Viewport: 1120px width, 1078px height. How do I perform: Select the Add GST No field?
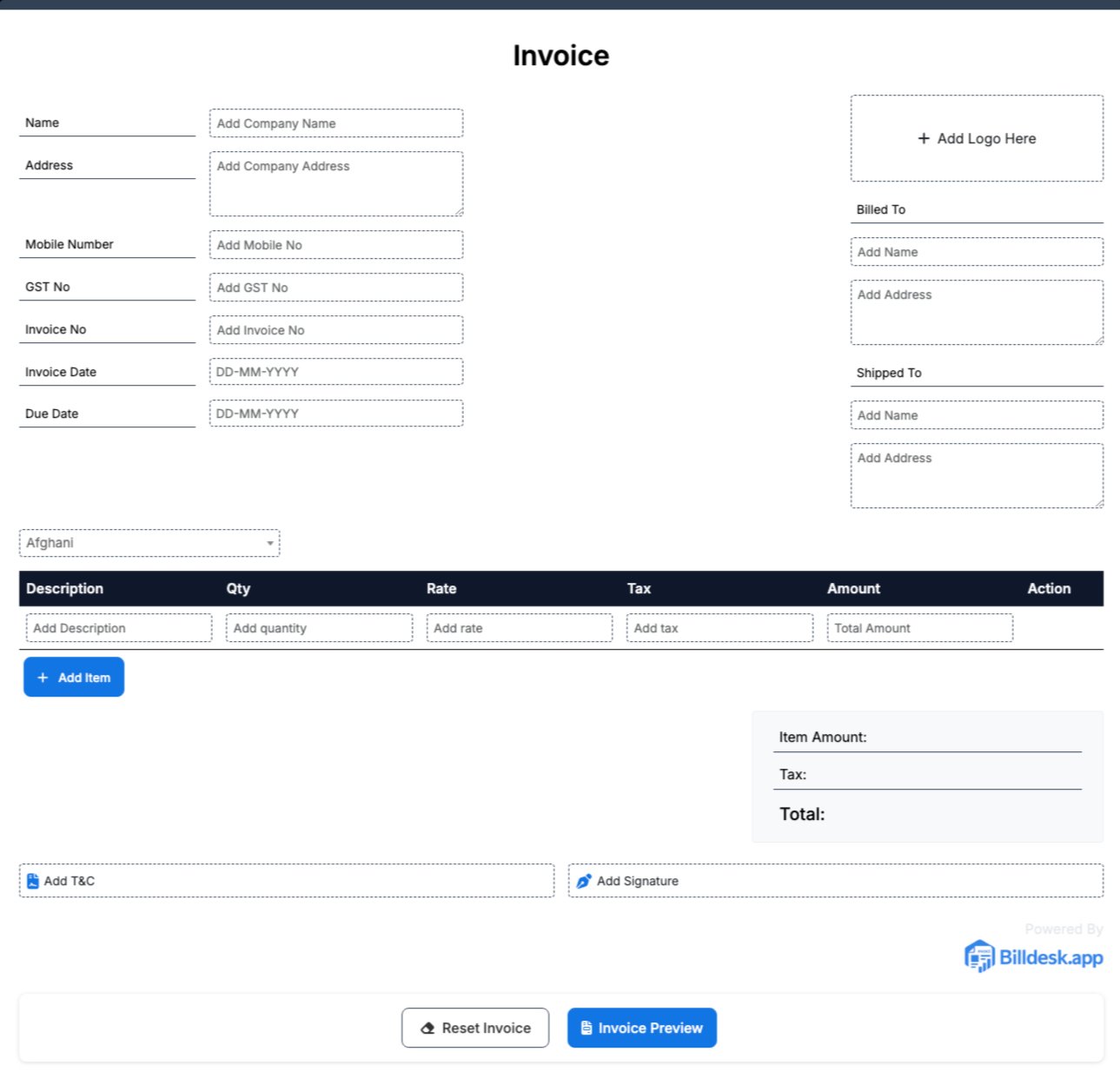pyautogui.click(x=336, y=288)
